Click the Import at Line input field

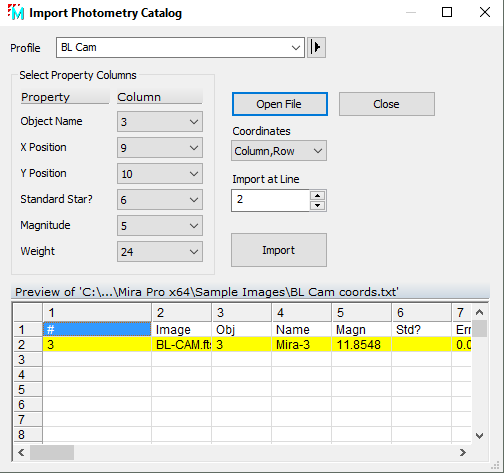(270, 200)
